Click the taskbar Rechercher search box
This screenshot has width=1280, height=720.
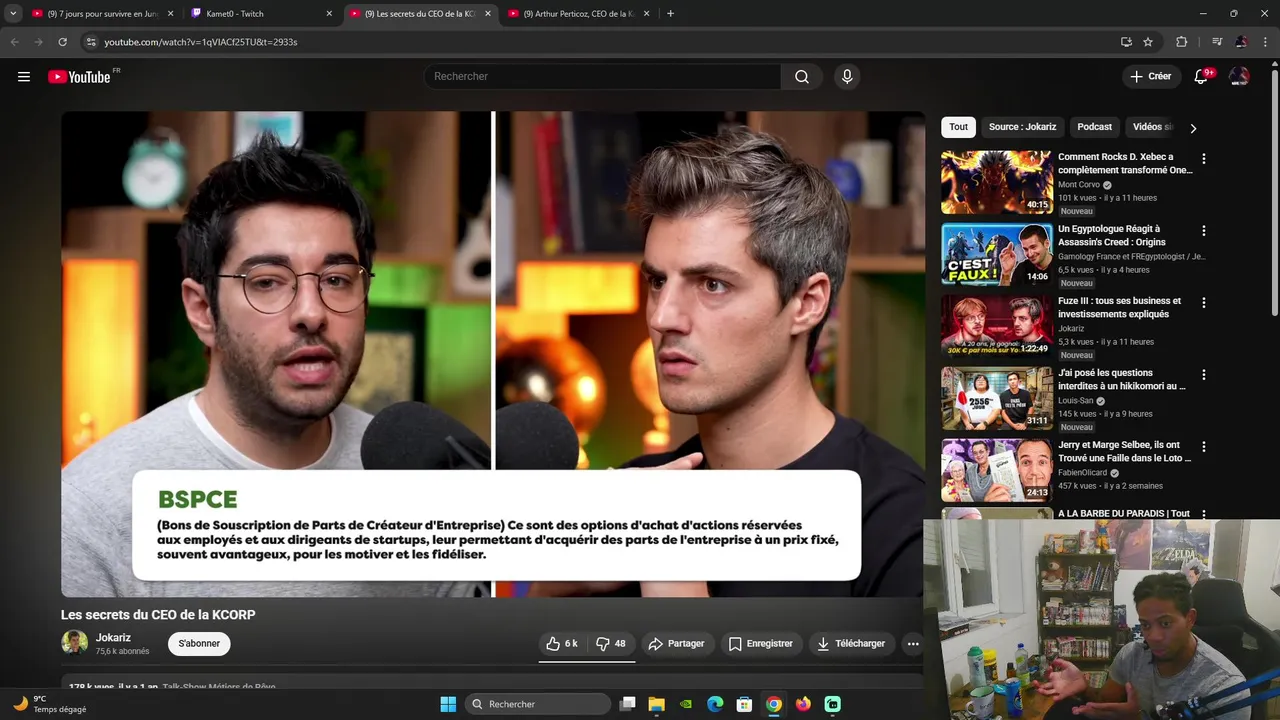(538, 704)
